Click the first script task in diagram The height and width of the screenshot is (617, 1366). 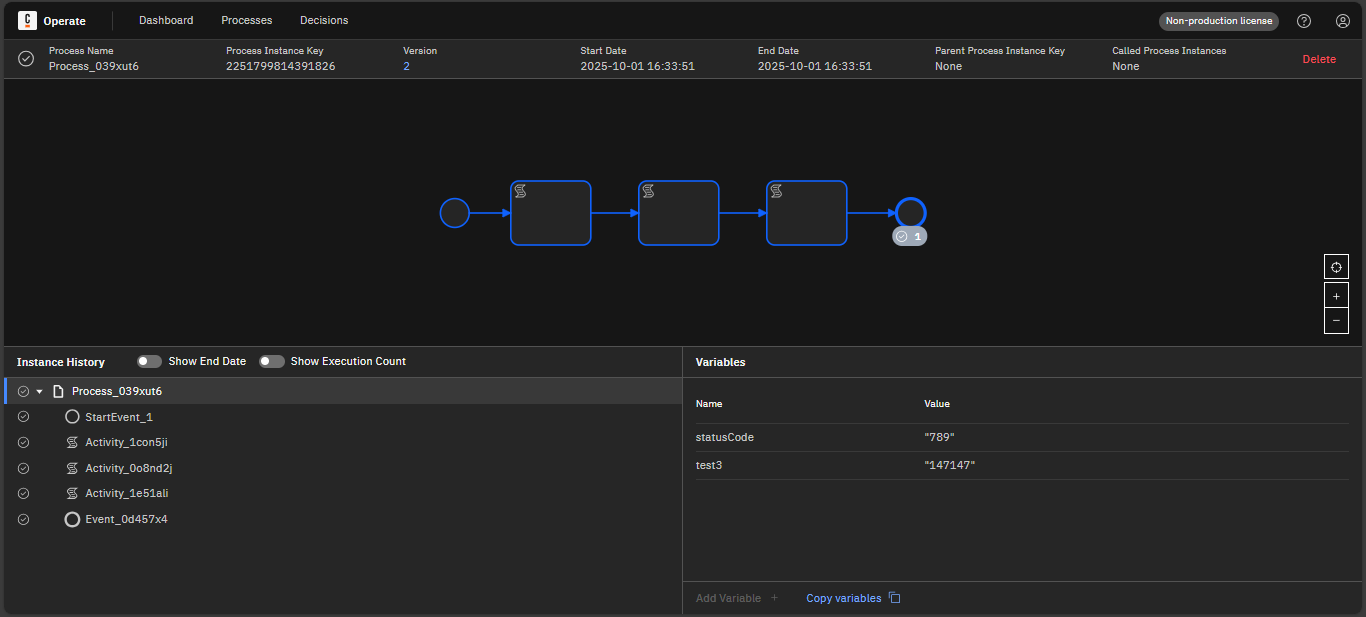point(550,213)
